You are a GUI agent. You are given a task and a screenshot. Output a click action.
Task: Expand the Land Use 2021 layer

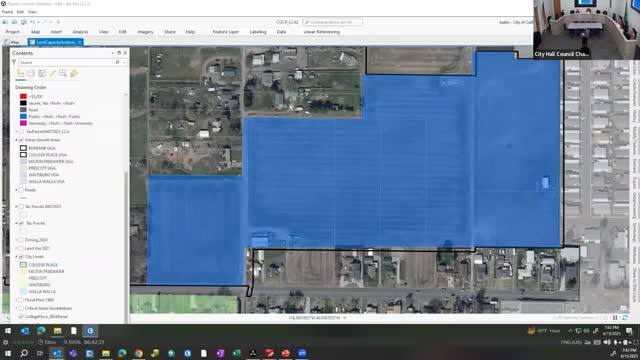coord(17,248)
